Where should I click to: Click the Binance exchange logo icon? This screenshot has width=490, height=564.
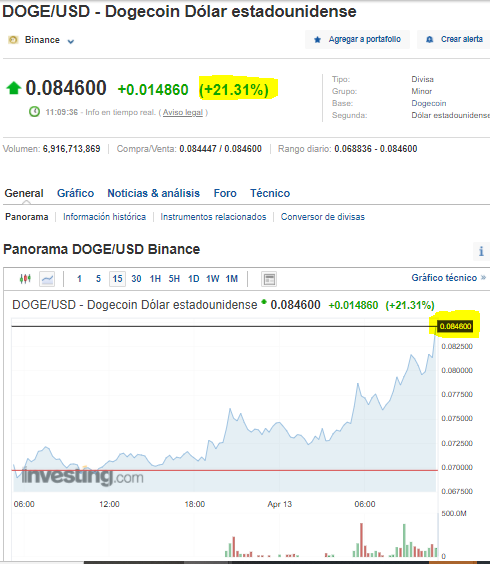pyautogui.click(x=13, y=40)
